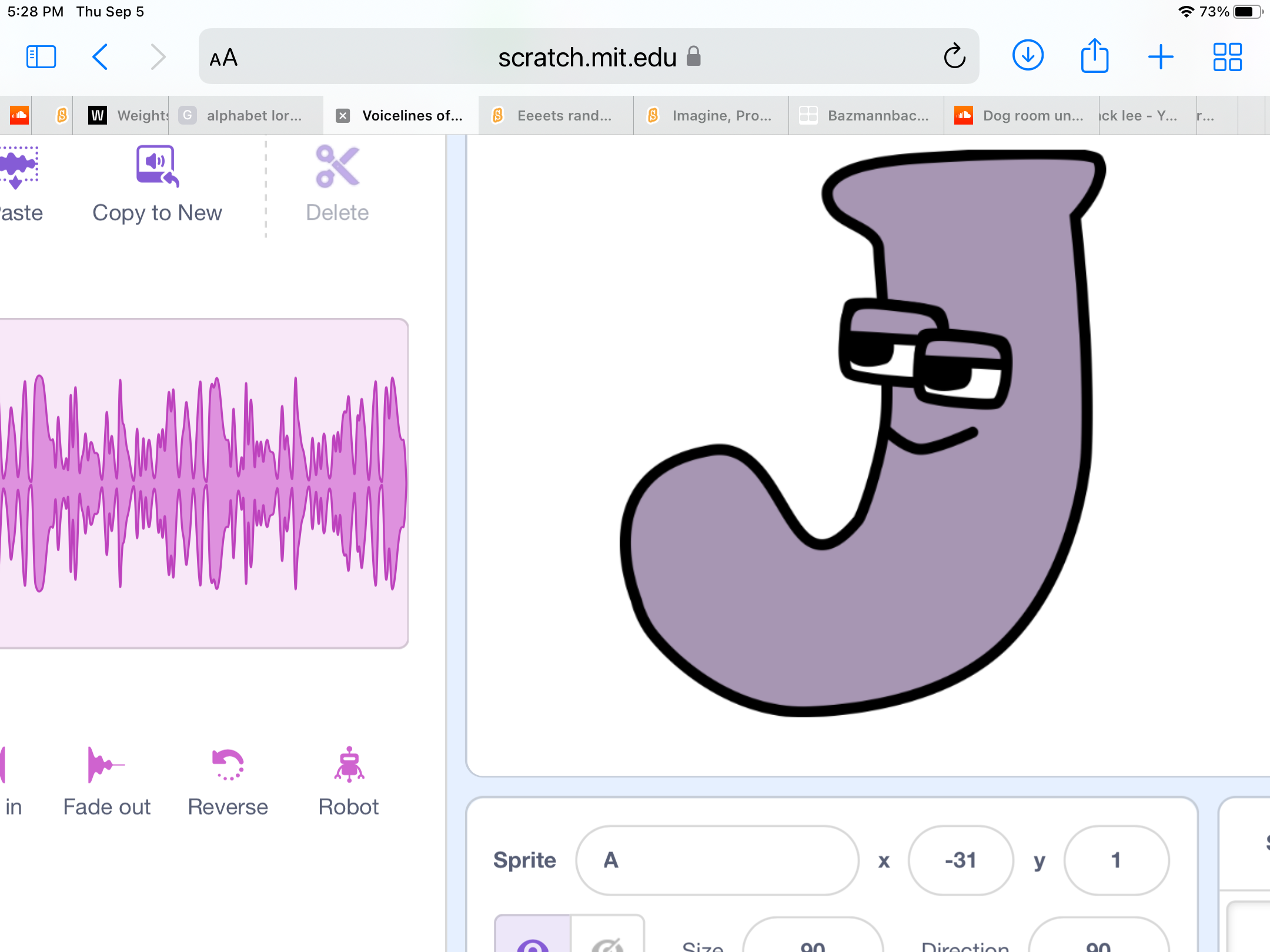The width and height of the screenshot is (1270, 952).
Task: Click the scratch.mit.edu address bar
Action: (589, 56)
